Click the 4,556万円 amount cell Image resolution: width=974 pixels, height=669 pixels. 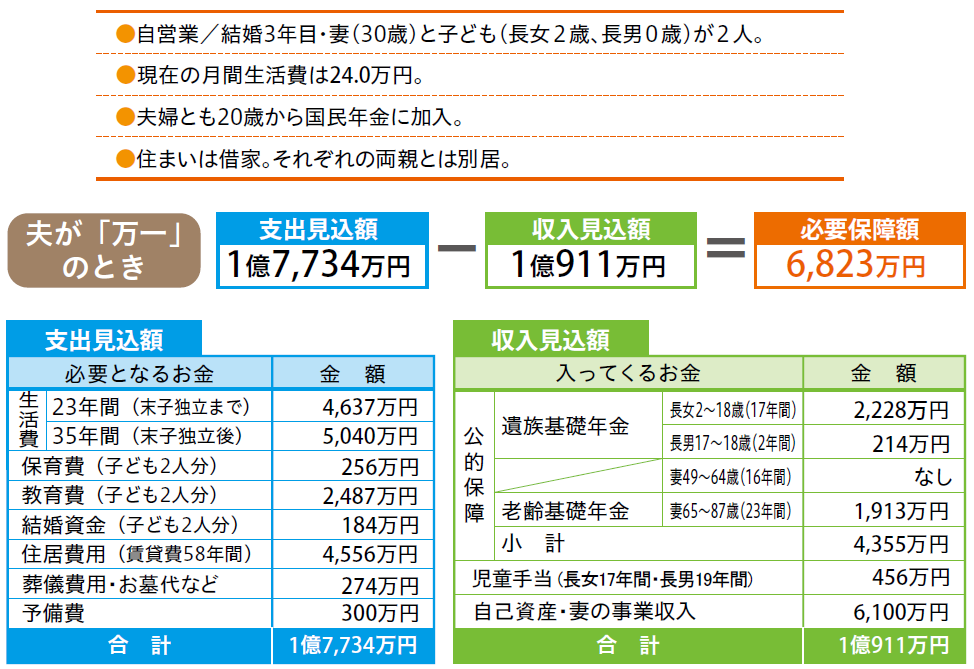coord(353,554)
